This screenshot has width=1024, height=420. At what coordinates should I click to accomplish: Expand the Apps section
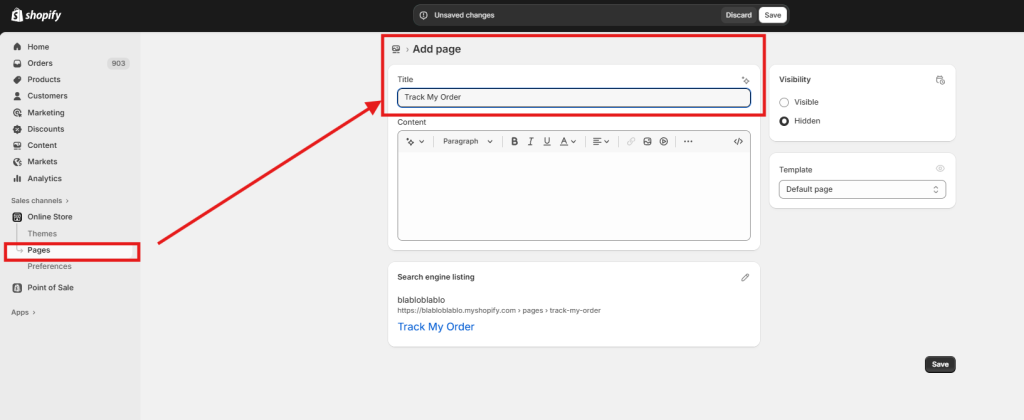[23, 312]
